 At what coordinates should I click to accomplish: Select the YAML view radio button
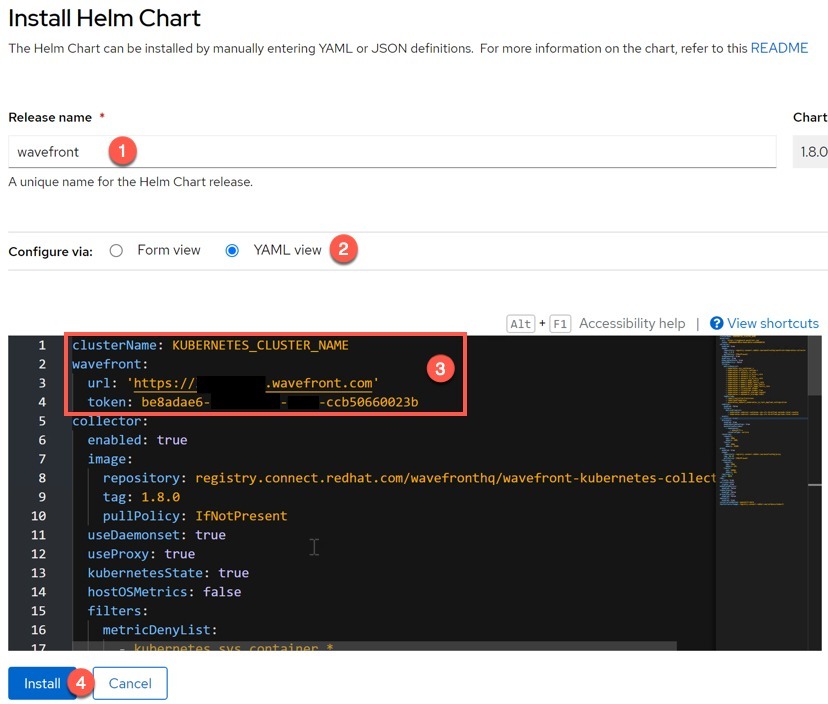pos(232,250)
